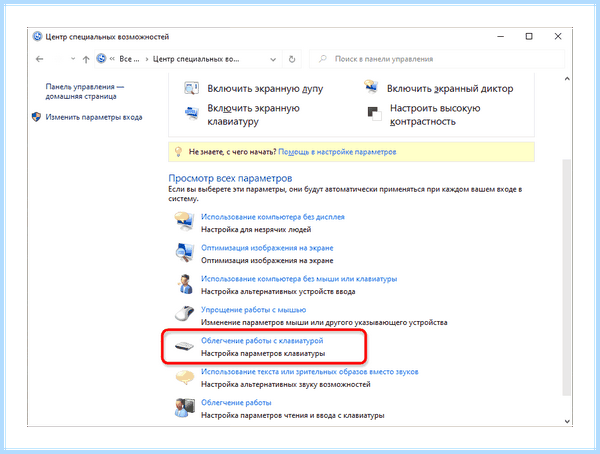600x454 pixels.
Task: Click the breadcrumb arrow after Все ...
Action: pyautogui.click(x=147, y=59)
